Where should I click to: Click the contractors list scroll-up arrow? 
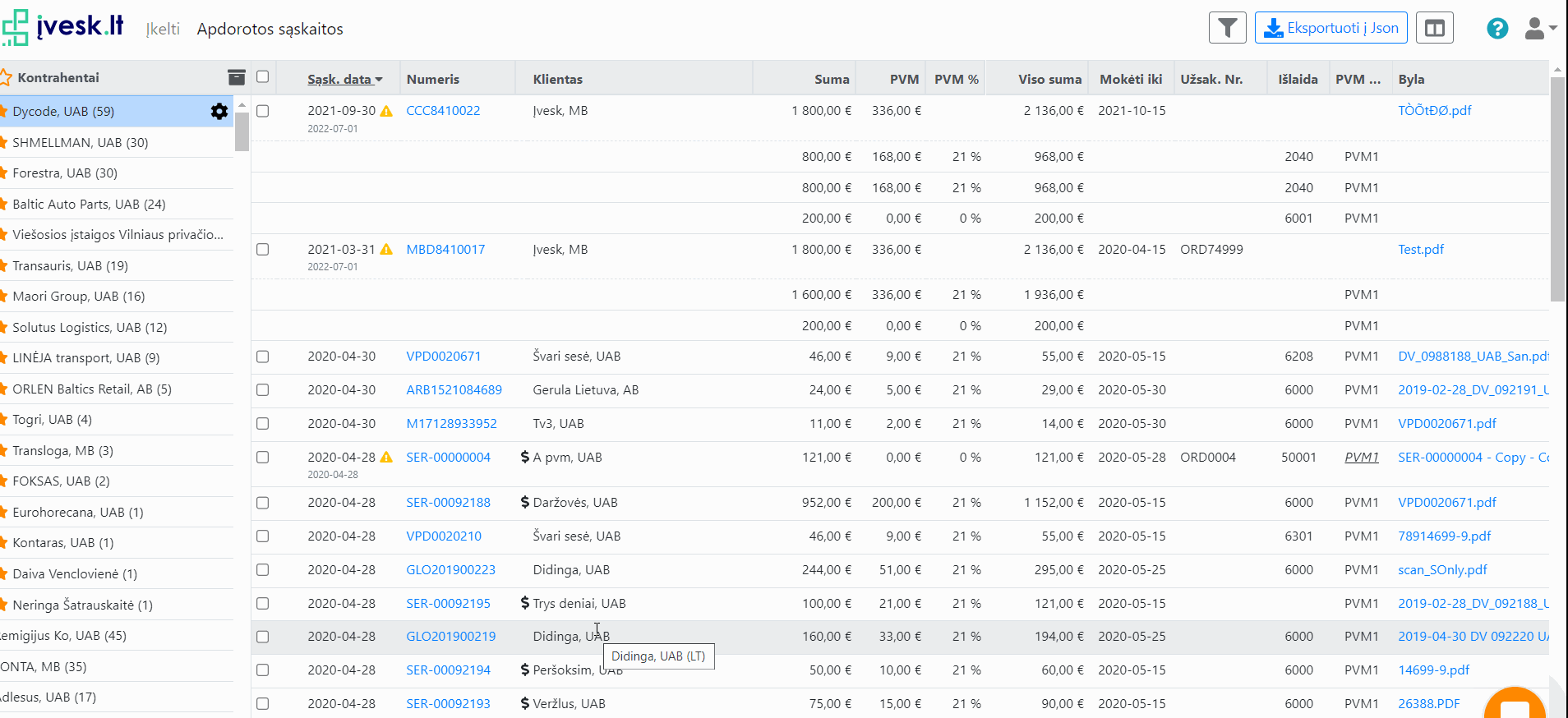(242, 105)
